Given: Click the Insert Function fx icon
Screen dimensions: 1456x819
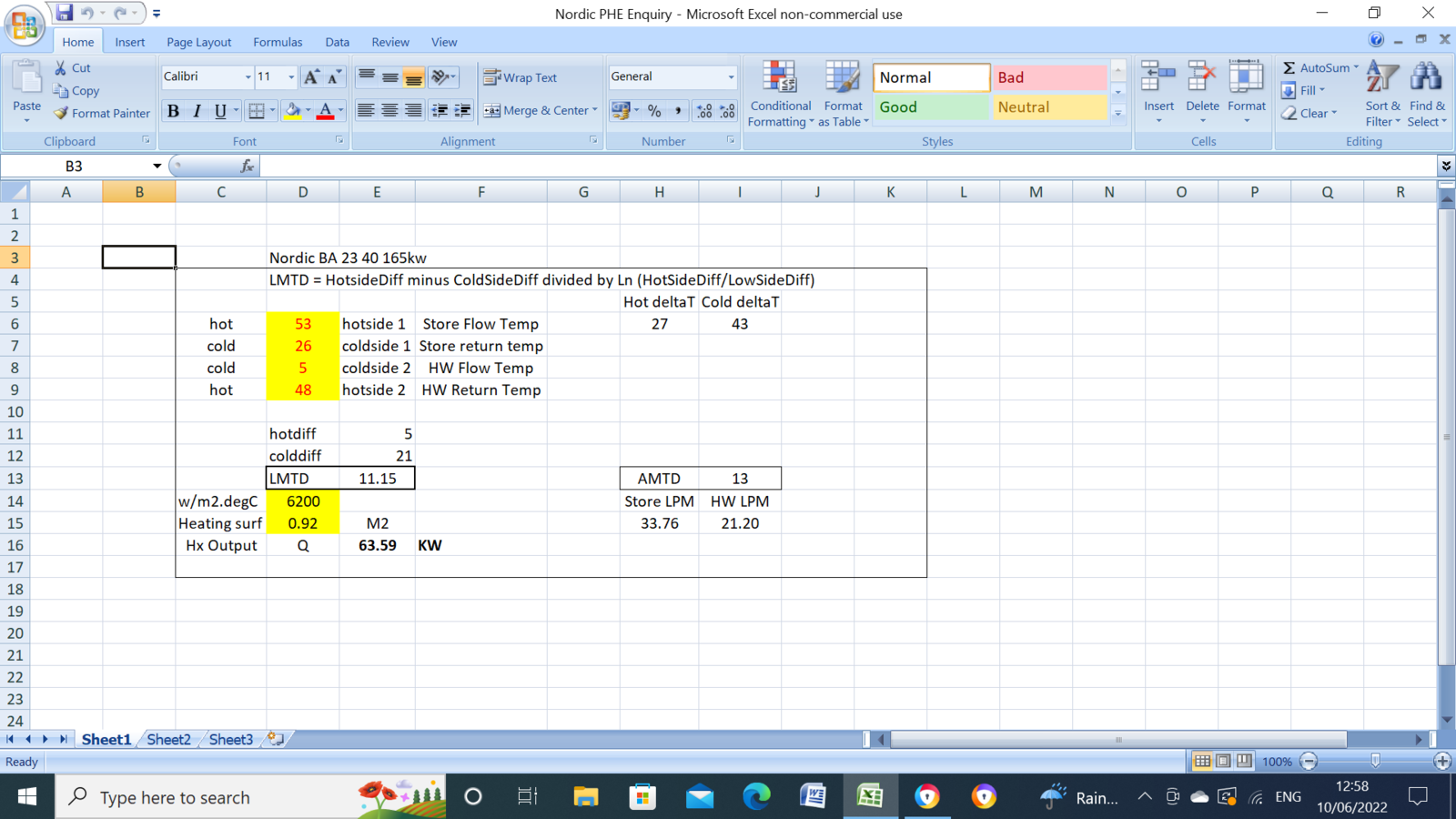Looking at the screenshot, I should click(247, 166).
